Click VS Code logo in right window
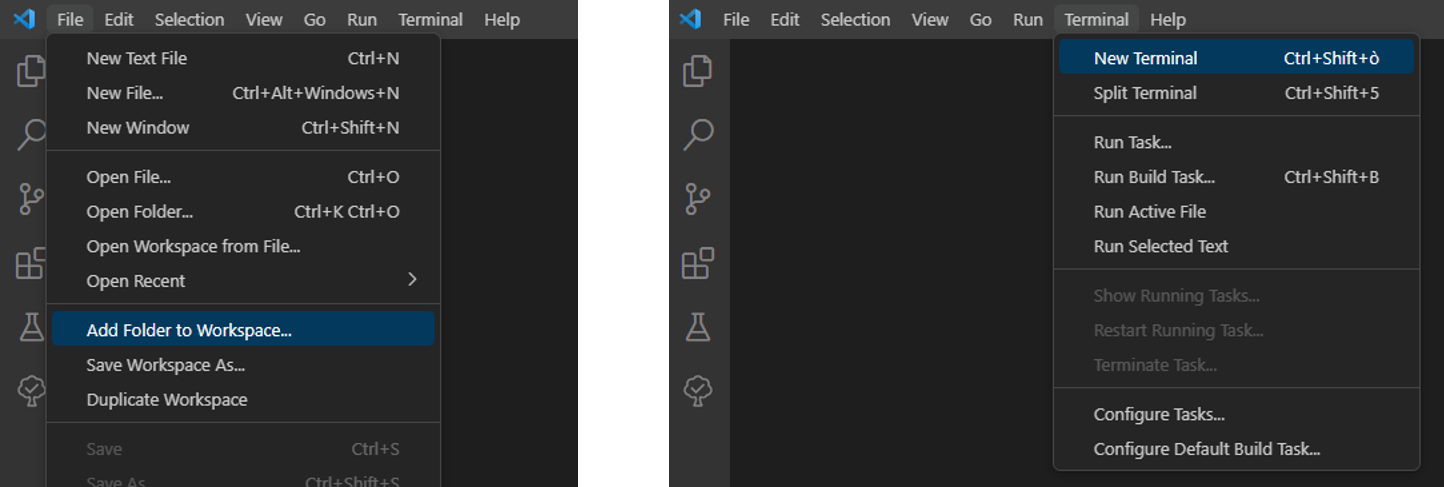 [690, 19]
